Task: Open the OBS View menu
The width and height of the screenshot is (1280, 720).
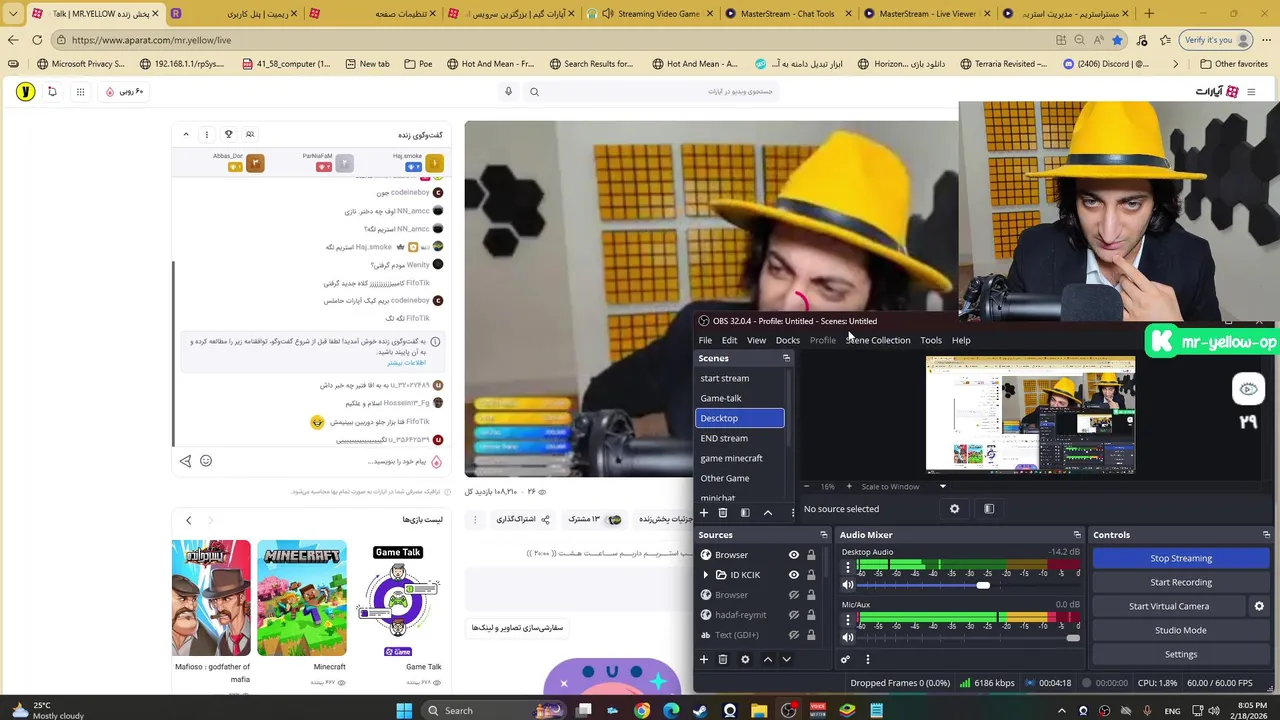Action: [x=756, y=340]
